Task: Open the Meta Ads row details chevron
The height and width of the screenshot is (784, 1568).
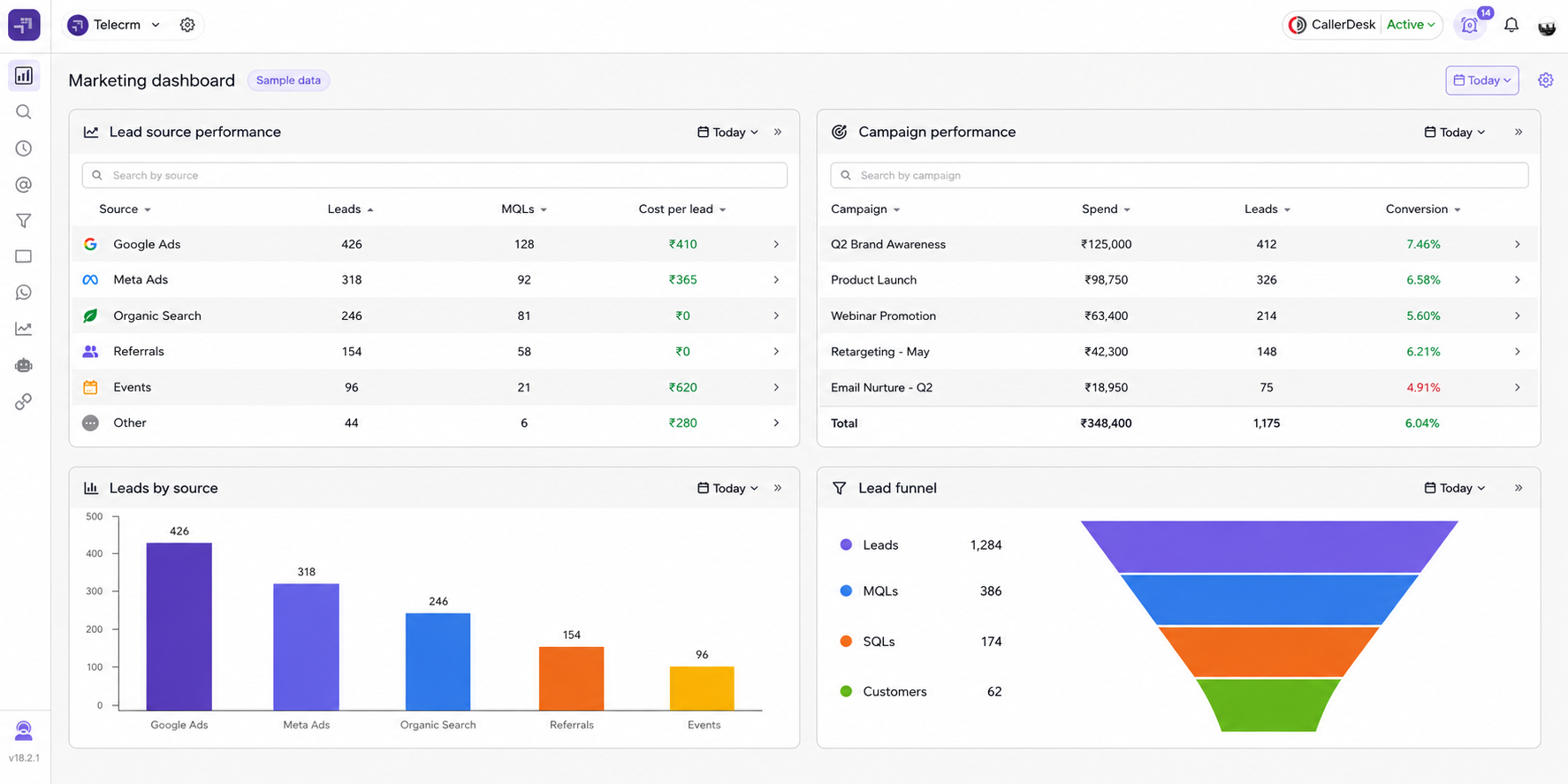Action: pos(776,279)
